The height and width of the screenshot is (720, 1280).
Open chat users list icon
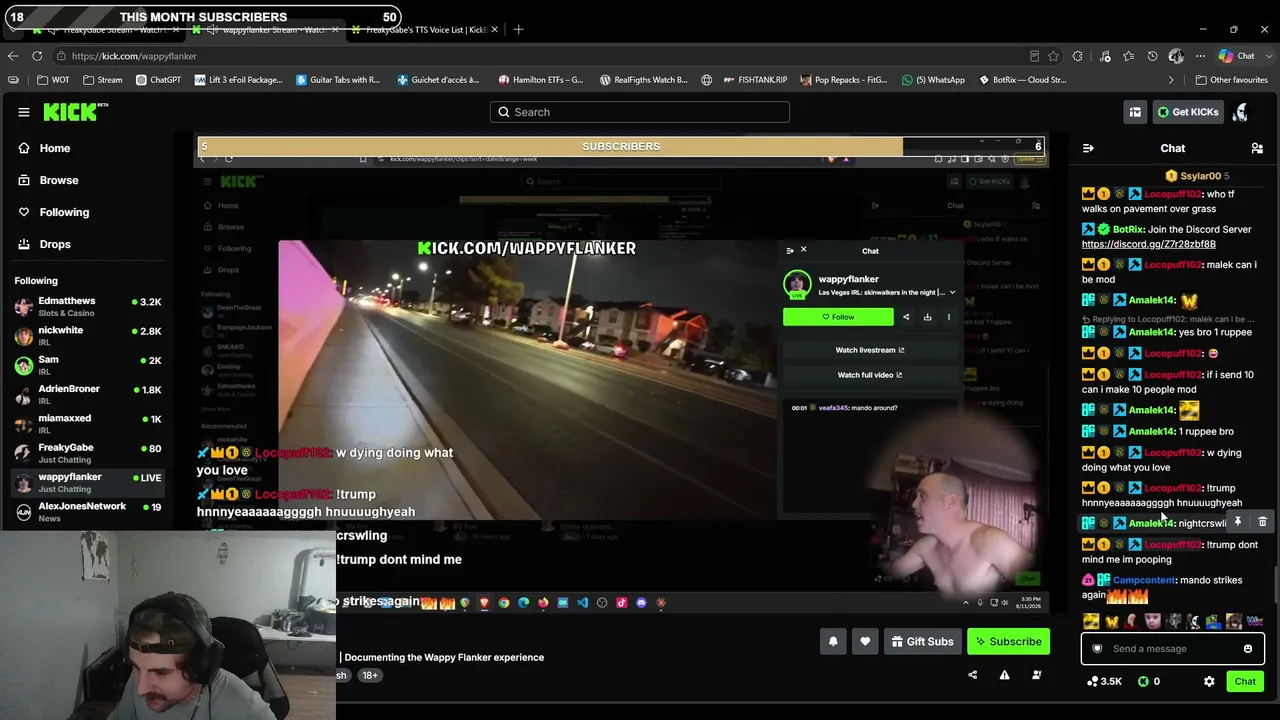pos(1257,148)
